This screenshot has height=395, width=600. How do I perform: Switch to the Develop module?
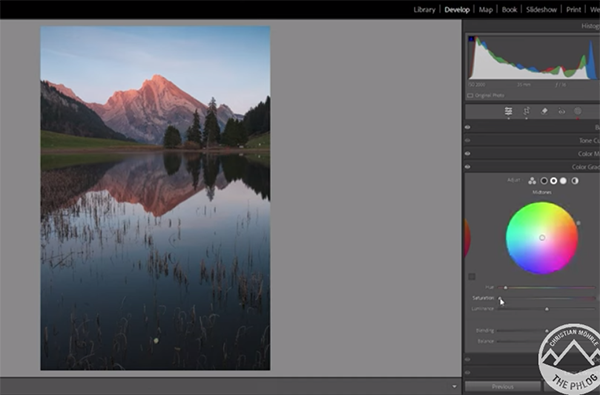tap(457, 10)
